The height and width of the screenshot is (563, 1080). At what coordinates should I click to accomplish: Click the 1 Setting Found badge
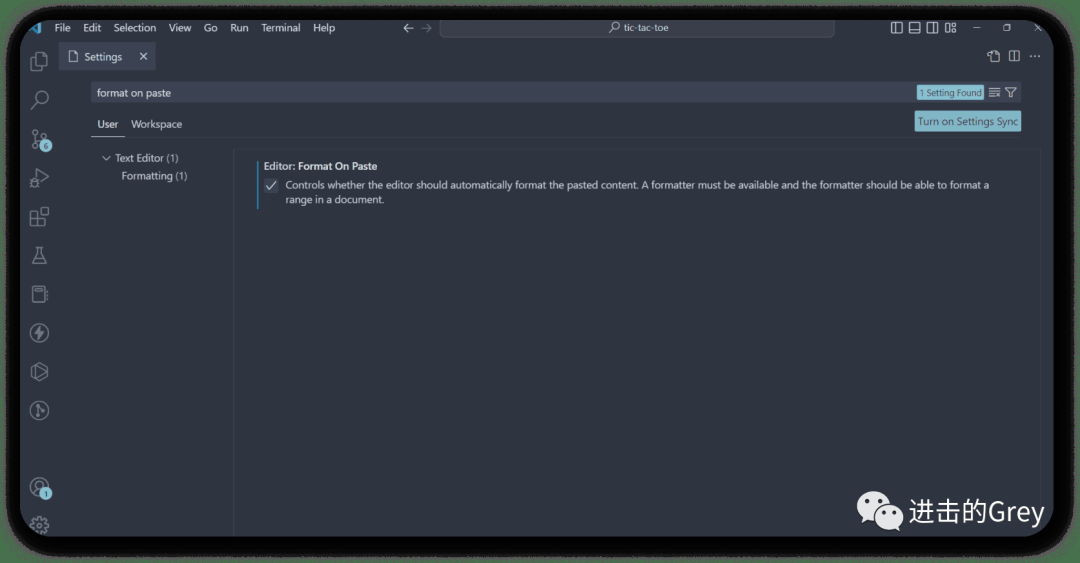(951, 92)
